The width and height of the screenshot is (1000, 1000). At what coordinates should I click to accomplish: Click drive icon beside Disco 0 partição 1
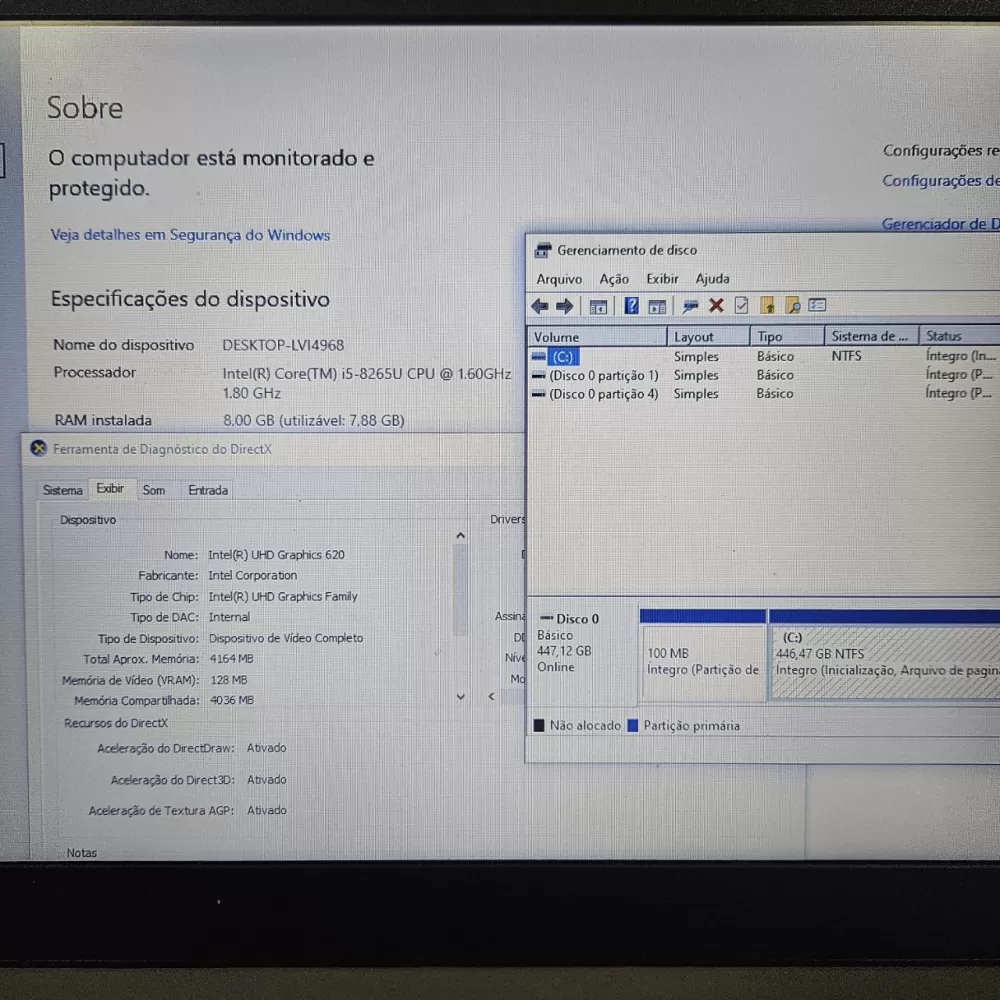pos(539,375)
